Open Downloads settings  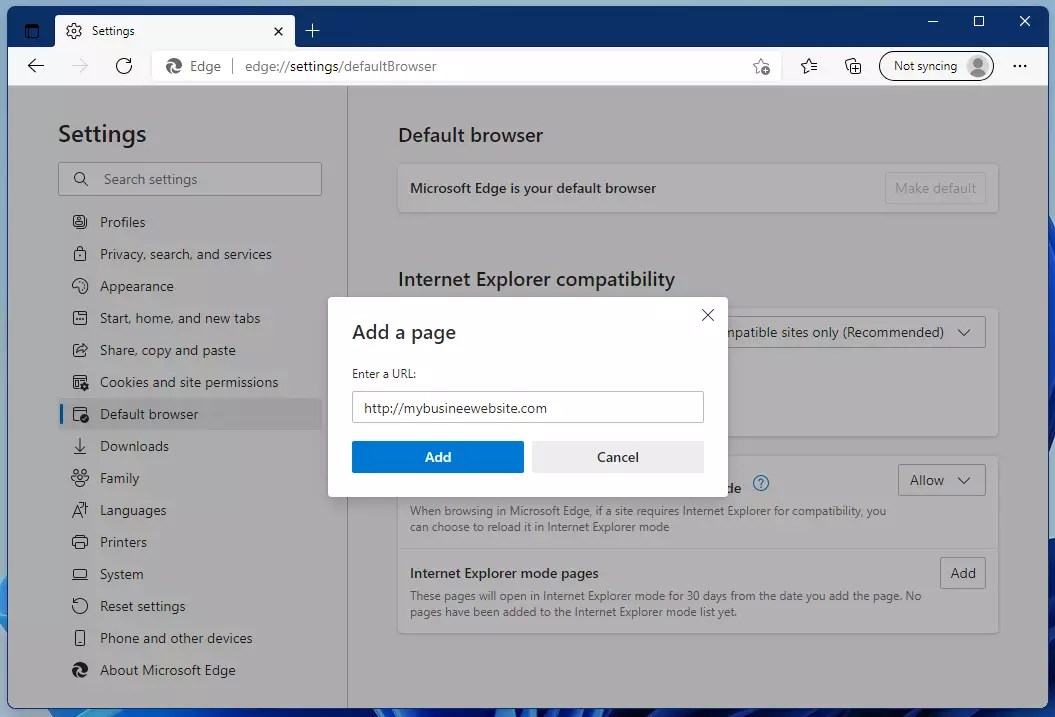coord(190,446)
